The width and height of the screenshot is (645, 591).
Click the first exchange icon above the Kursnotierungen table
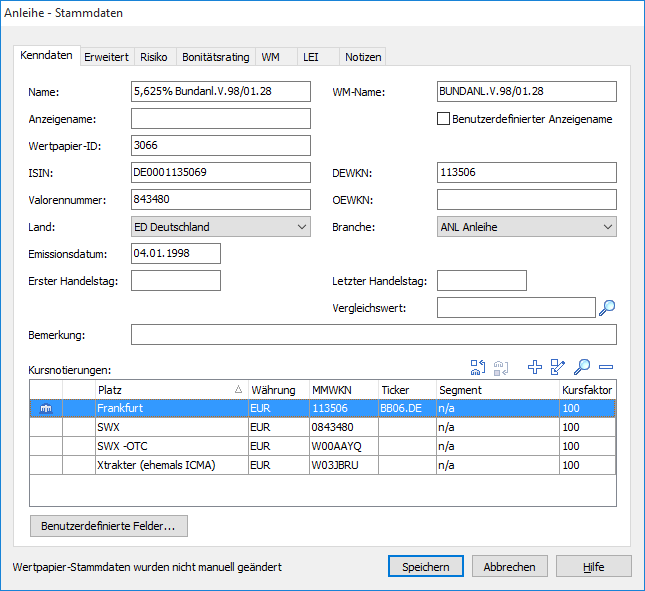click(478, 368)
